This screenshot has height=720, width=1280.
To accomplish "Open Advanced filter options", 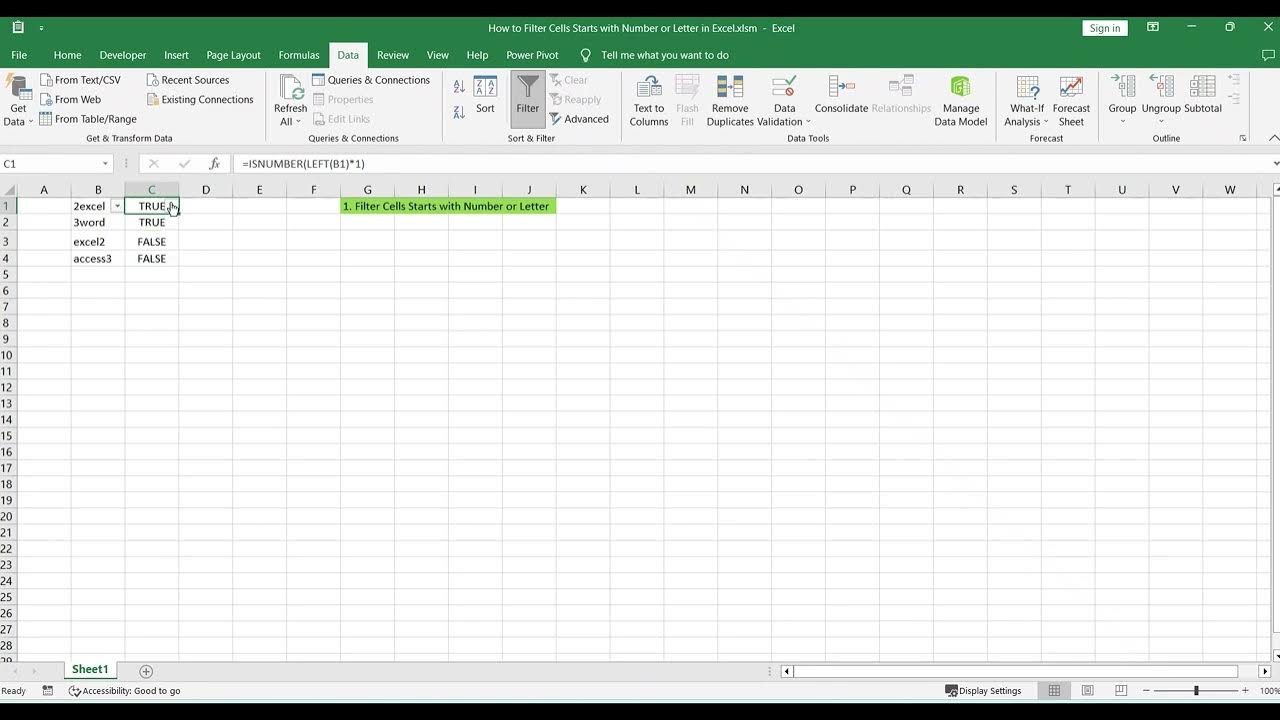I will click(578, 119).
